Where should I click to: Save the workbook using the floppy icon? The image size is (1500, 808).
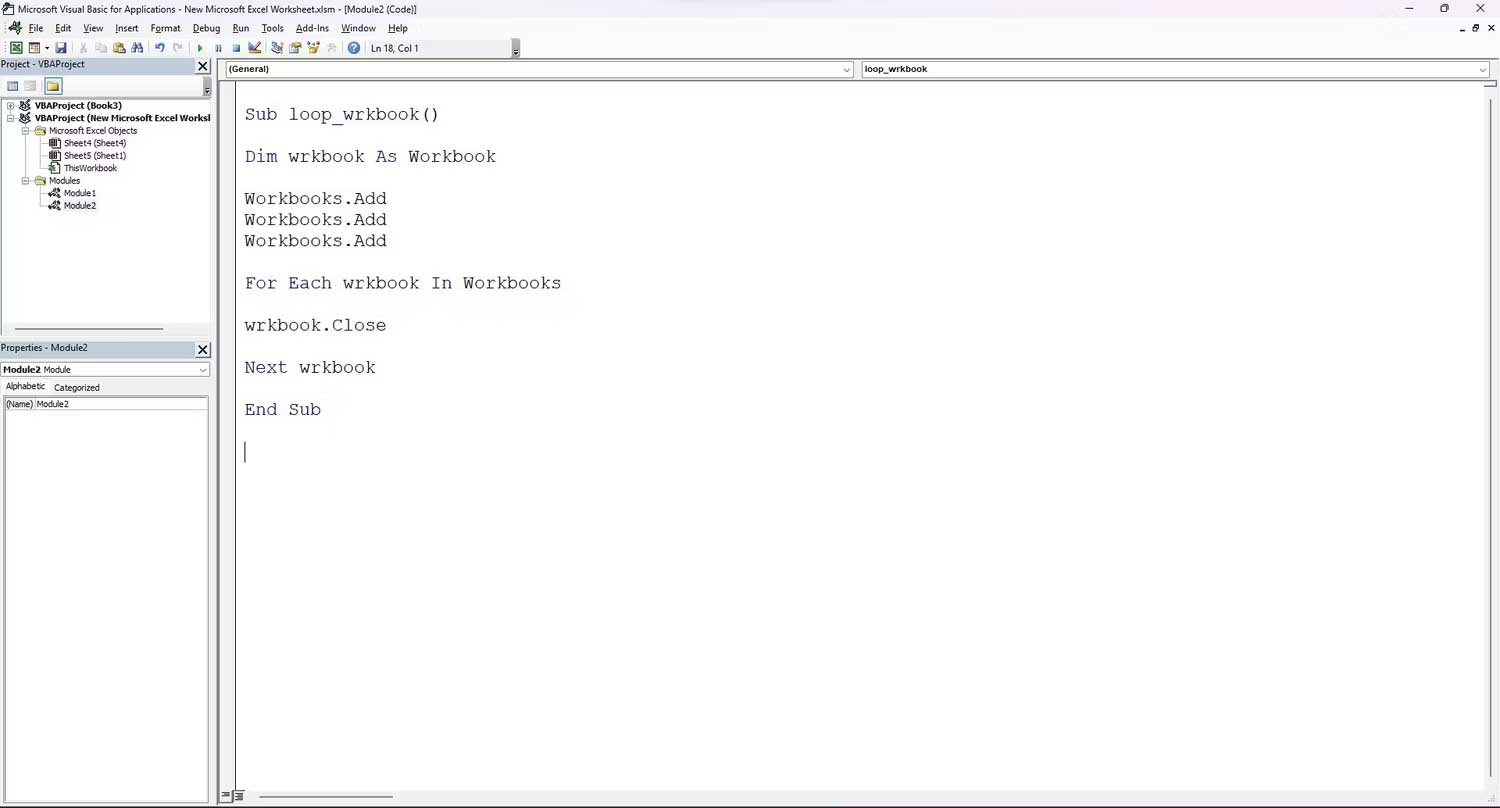61,48
